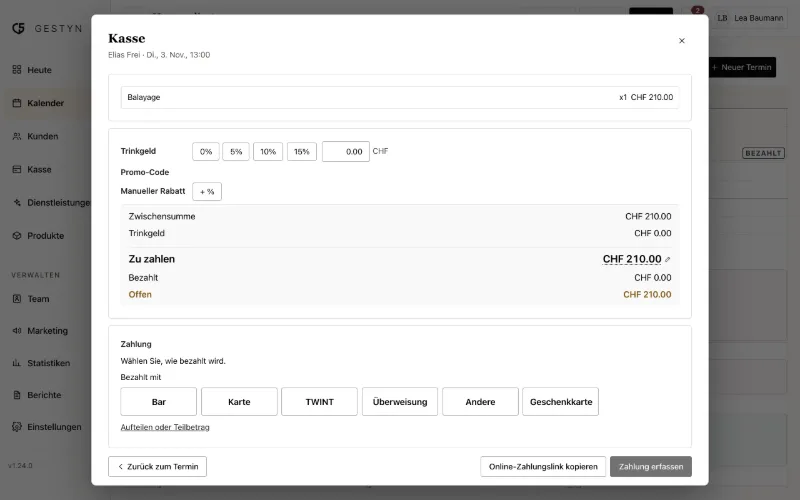
Task: Click the Promo-Code label
Action: pos(145,172)
